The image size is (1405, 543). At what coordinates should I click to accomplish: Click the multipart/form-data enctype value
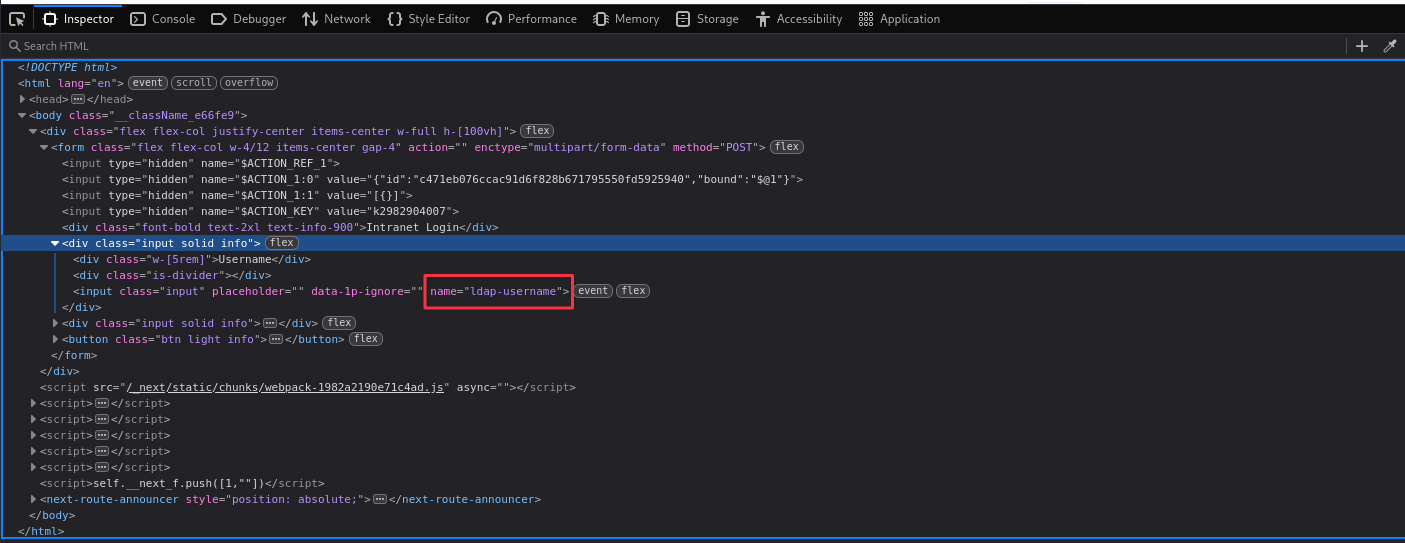(599, 147)
